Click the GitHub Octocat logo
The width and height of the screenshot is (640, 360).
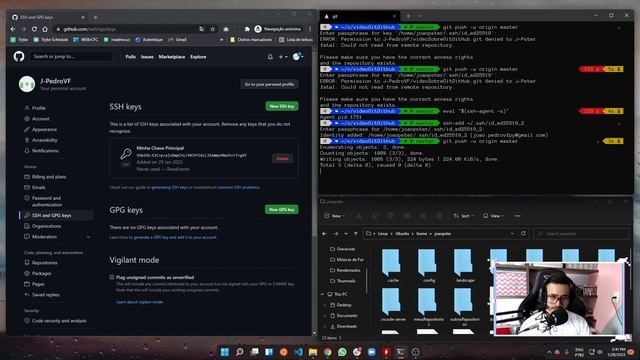pos(19,56)
